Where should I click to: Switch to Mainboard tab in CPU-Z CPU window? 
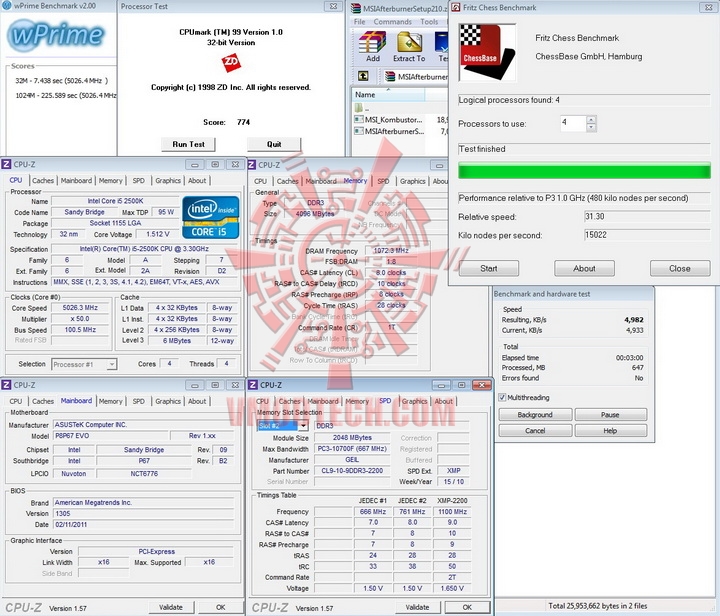[x=76, y=180]
